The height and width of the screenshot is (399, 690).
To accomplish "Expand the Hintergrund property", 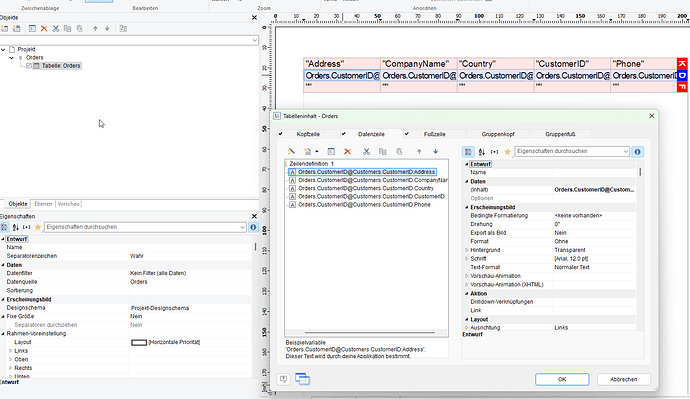I will click(x=467, y=250).
